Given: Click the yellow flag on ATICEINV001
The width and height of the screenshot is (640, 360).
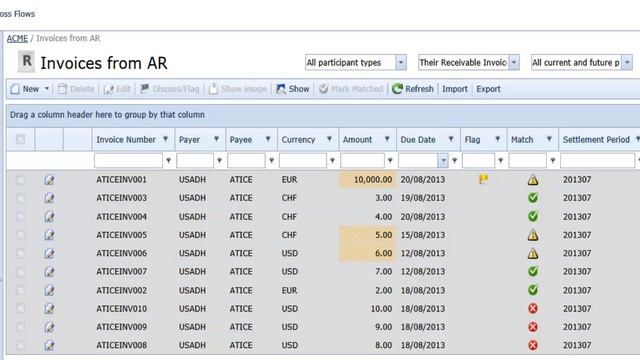Looking at the screenshot, I should 483,179.
